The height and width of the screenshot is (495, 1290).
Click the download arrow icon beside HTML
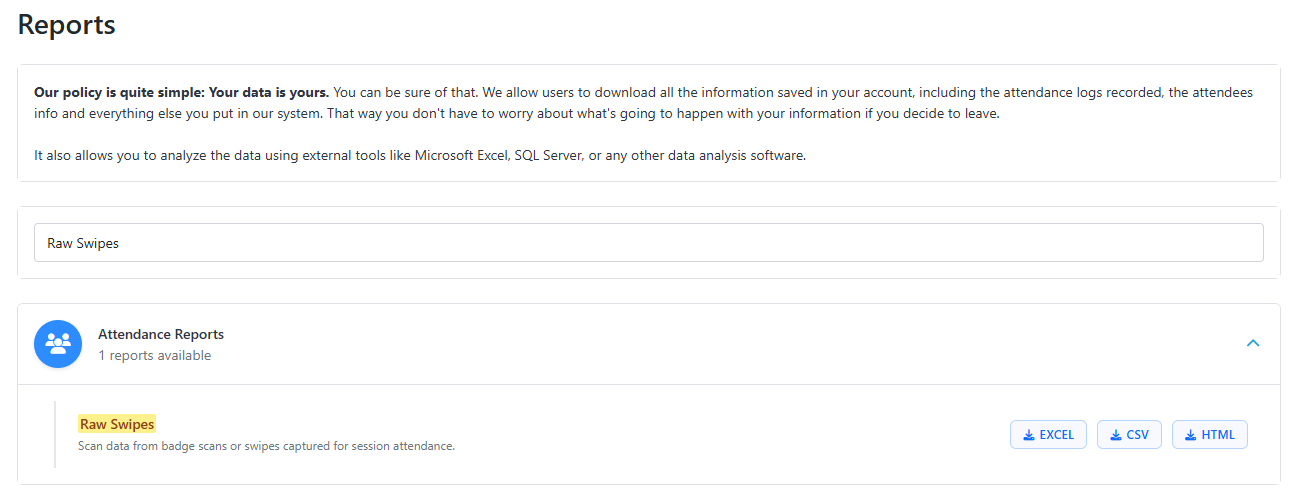click(1190, 435)
